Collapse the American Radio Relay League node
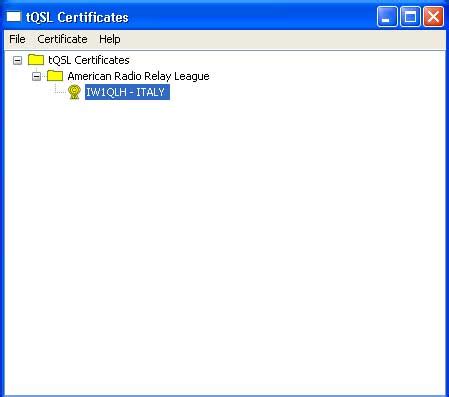Image resolution: width=449 pixels, height=397 pixels. click(x=36, y=76)
